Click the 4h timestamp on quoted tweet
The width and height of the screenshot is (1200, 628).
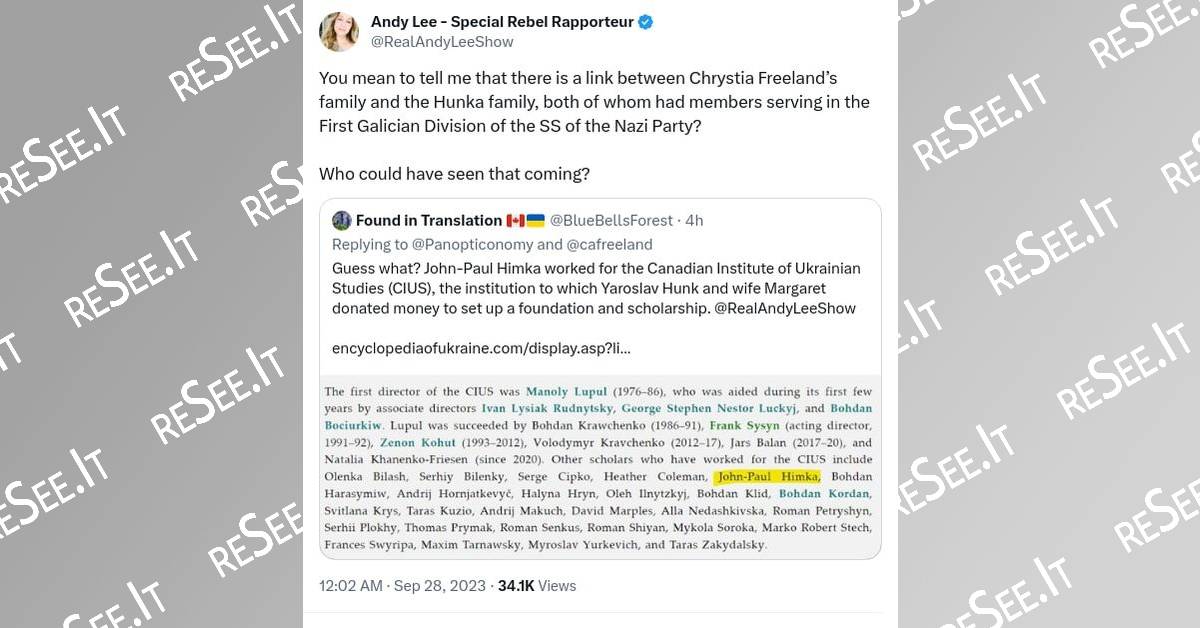(695, 221)
